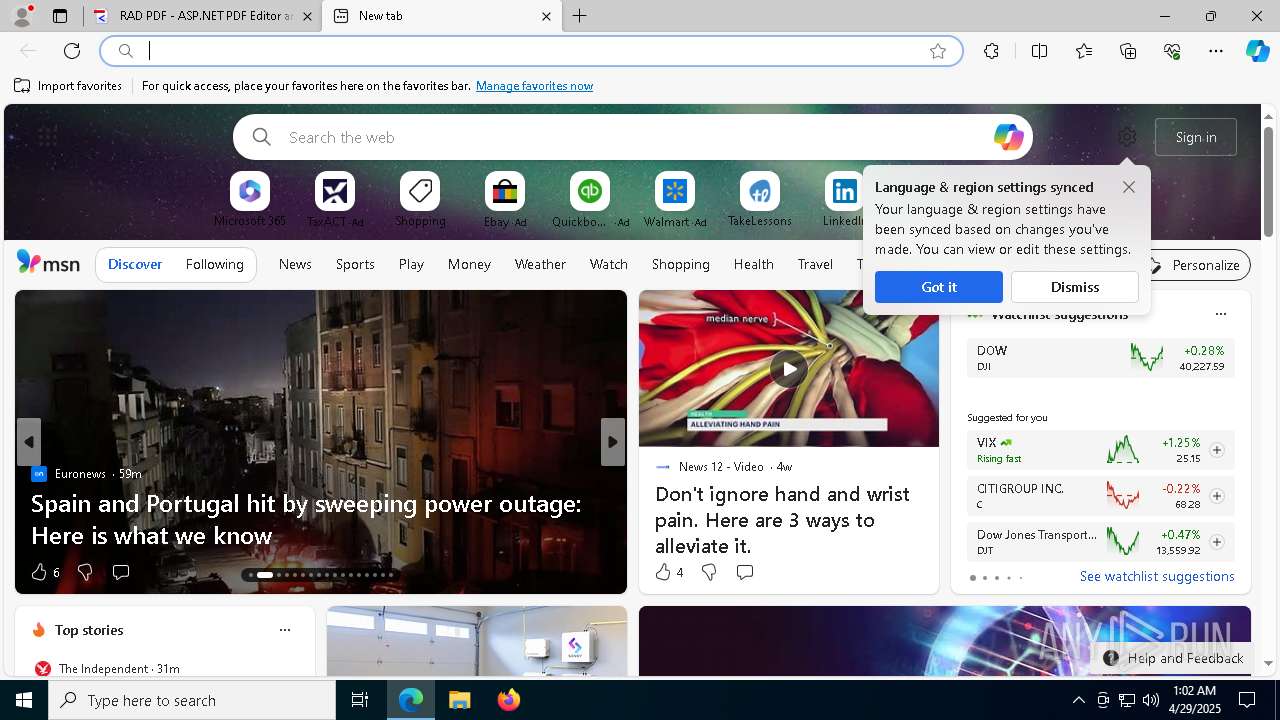Open the Watch category
1280x720 pixels.
[609, 265]
